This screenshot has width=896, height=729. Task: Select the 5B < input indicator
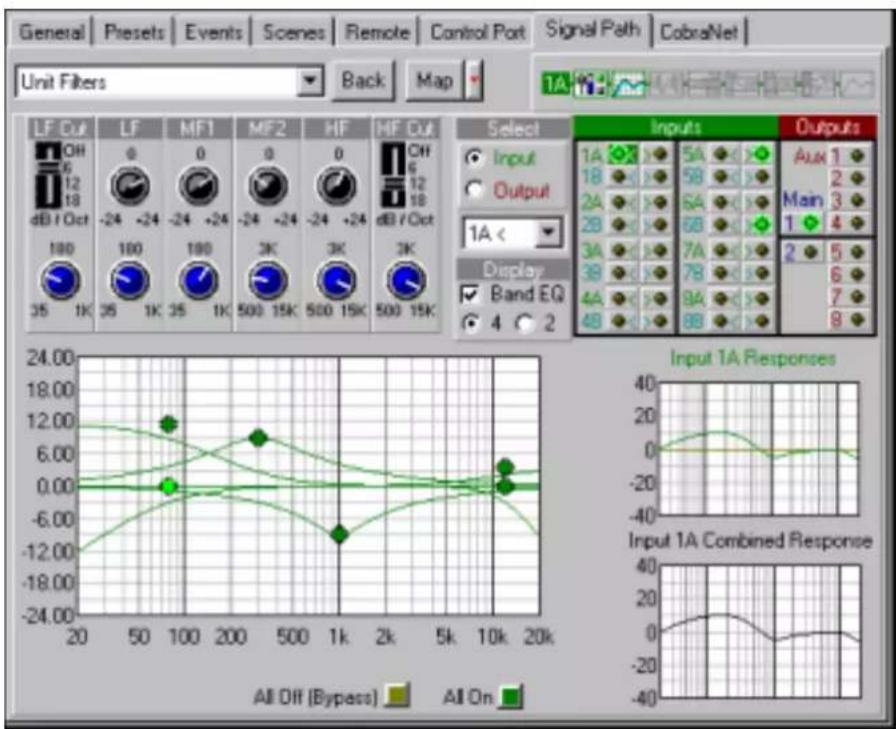coord(720,177)
